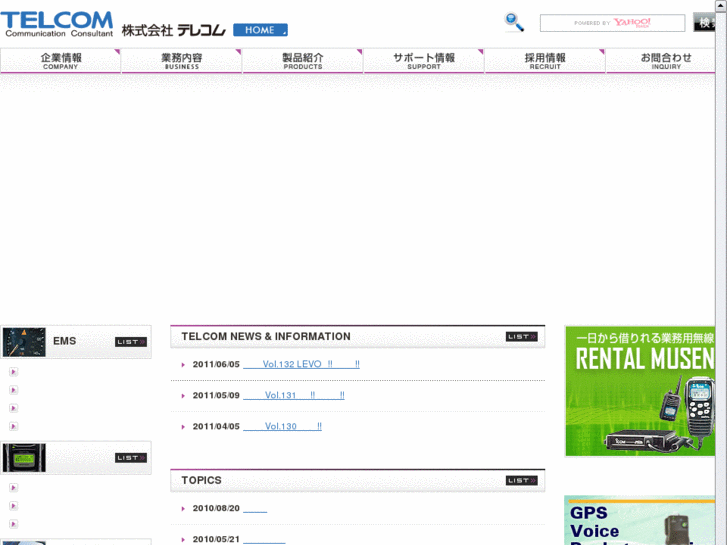The height and width of the screenshot is (545, 727).
Task: Click the blue HOME button
Action: 260,30
